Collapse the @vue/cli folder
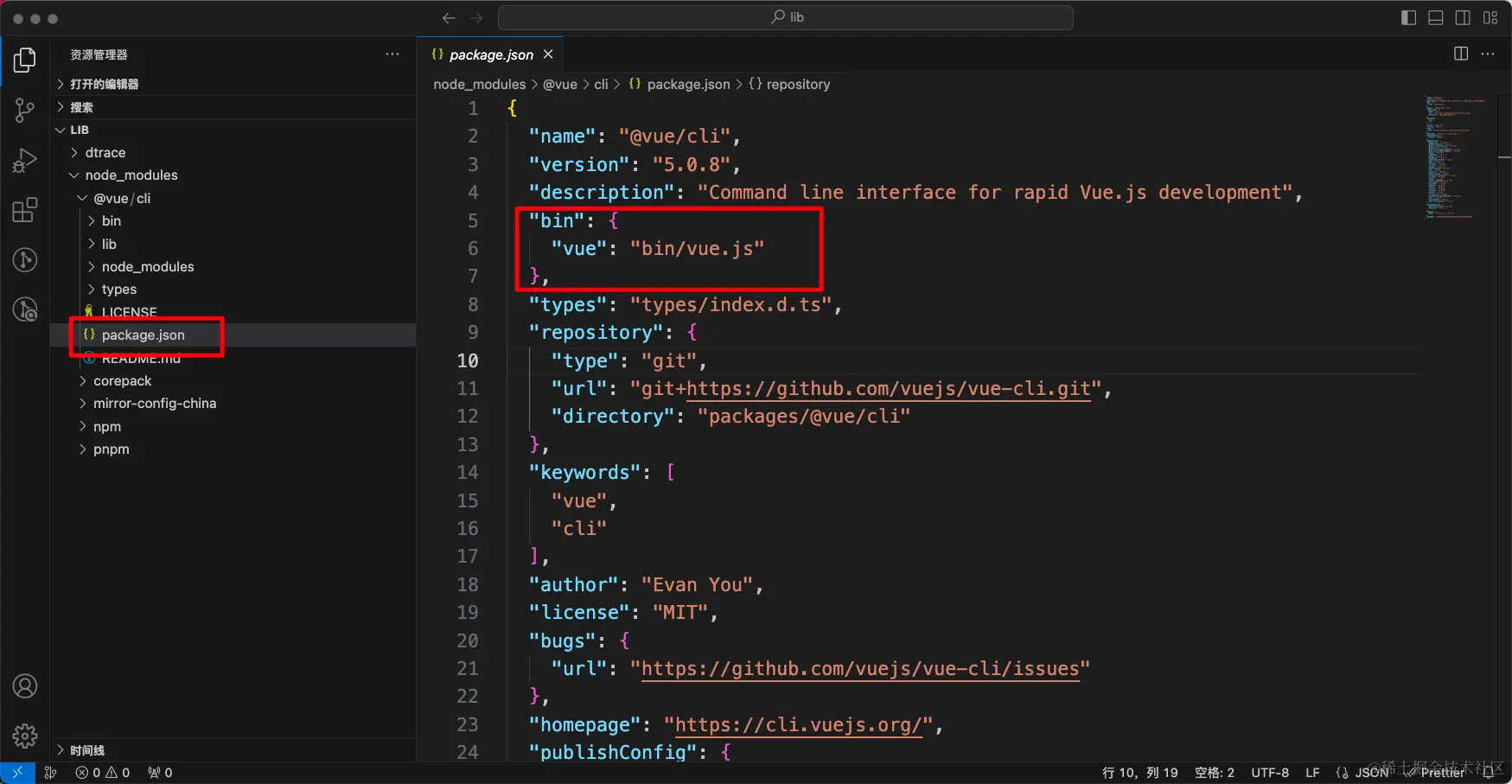The width and height of the screenshot is (1512, 784). [233, 198]
